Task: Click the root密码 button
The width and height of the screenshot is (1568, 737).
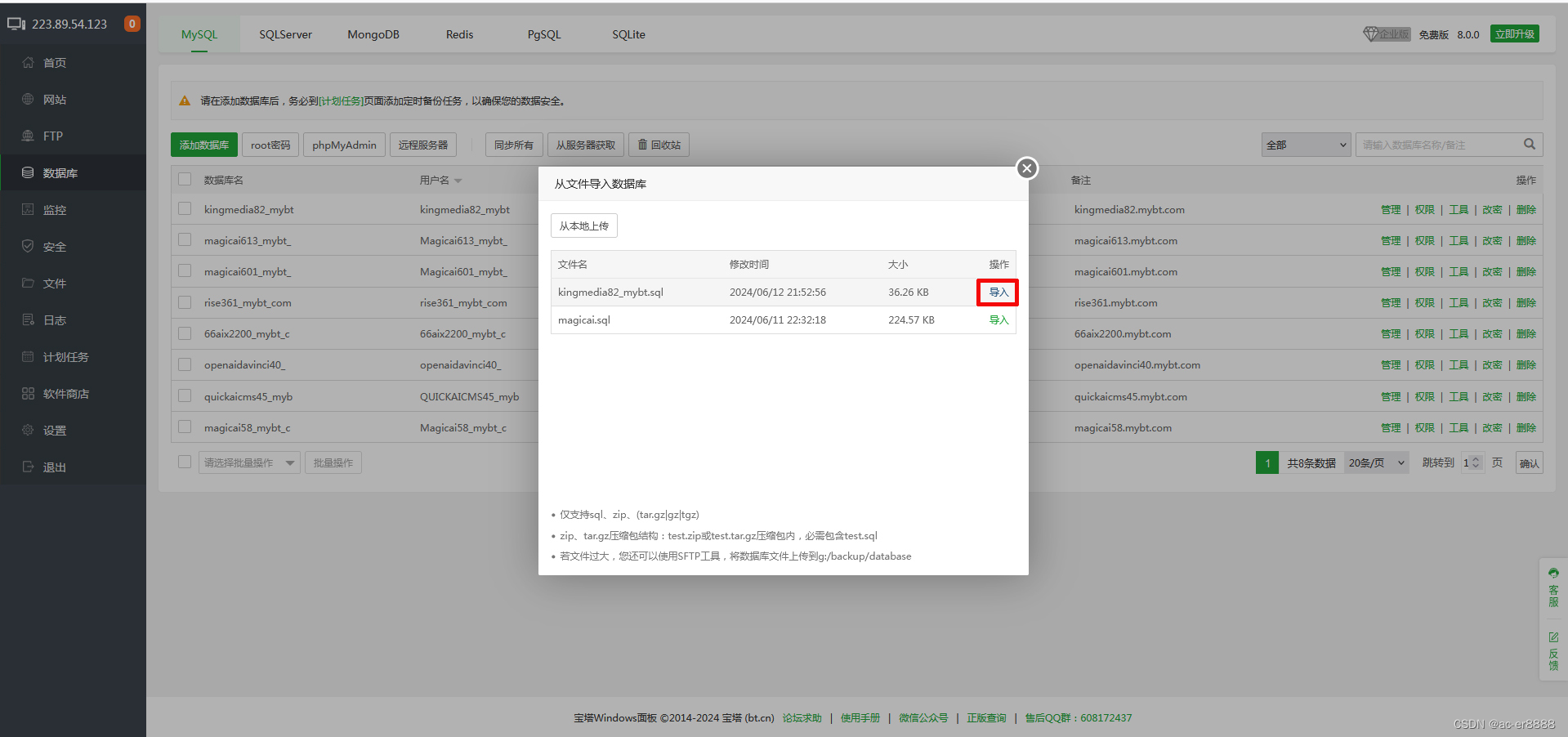Action: (x=270, y=145)
